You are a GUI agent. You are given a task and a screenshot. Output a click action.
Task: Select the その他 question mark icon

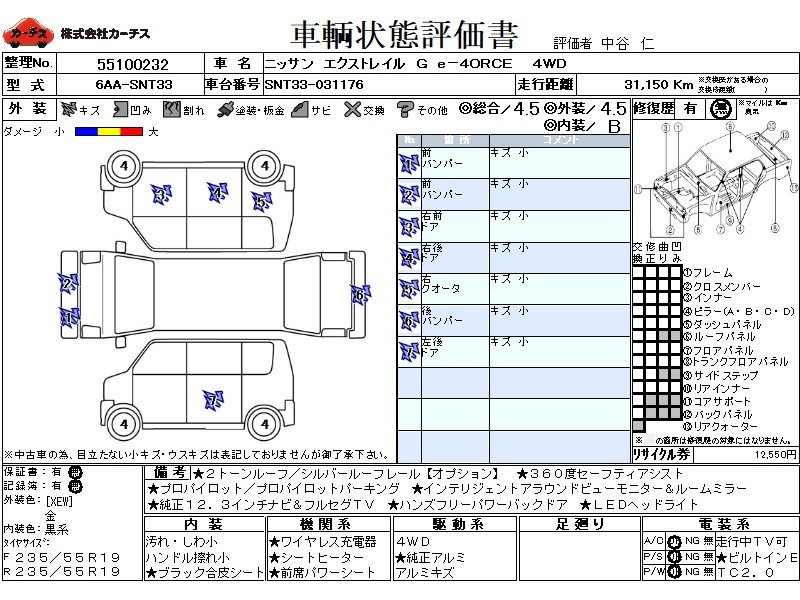coord(405,109)
